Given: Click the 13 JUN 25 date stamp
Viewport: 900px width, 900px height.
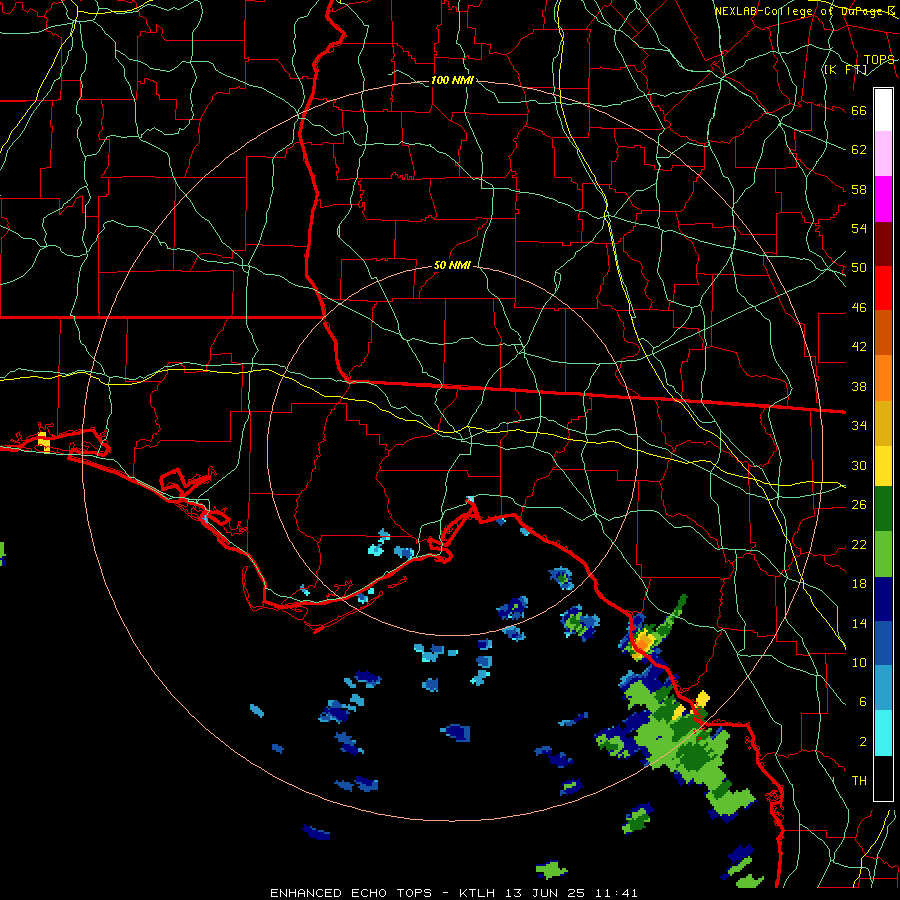Looking at the screenshot, I should click(545, 893).
